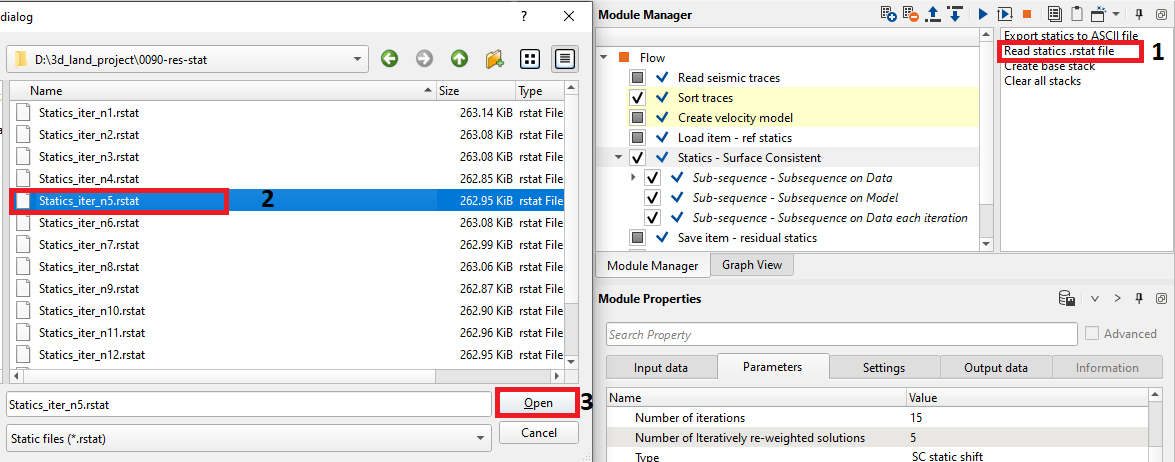This screenshot has height=462, width=1175.
Task: Open the Static files (*.rstat) filter dropdown
Action: (480, 437)
